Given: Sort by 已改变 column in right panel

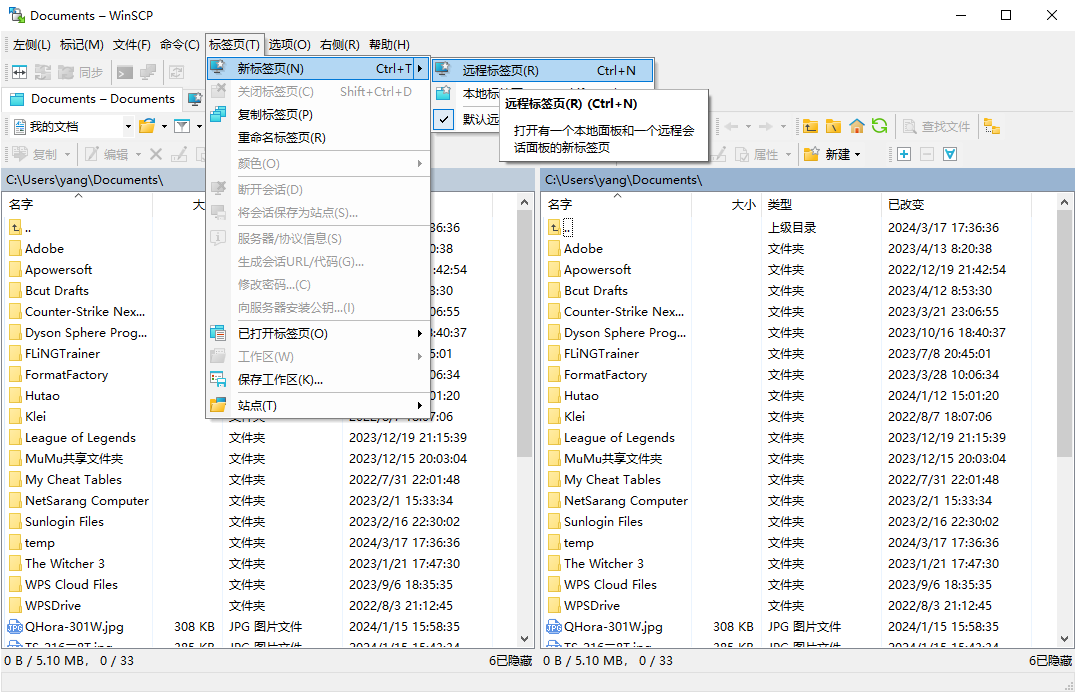Looking at the screenshot, I should click(957, 204).
